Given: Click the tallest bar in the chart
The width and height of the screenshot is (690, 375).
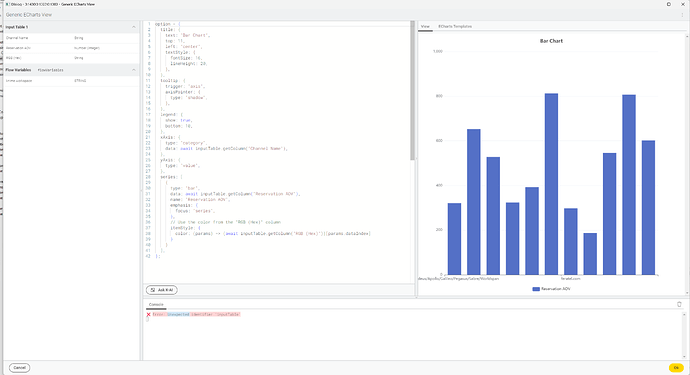Looking at the screenshot, I should (x=551, y=184).
